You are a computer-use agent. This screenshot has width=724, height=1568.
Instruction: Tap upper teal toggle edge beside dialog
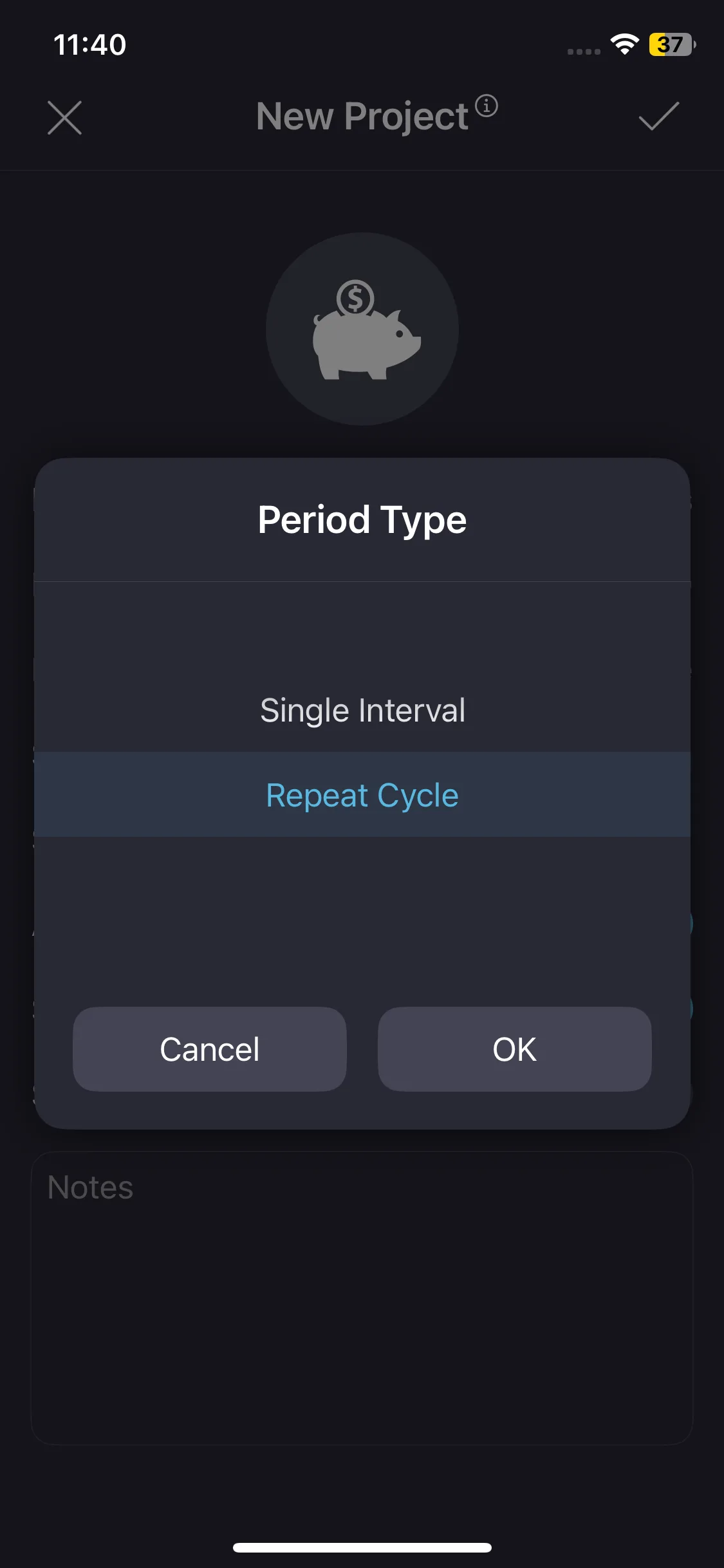coord(692,923)
